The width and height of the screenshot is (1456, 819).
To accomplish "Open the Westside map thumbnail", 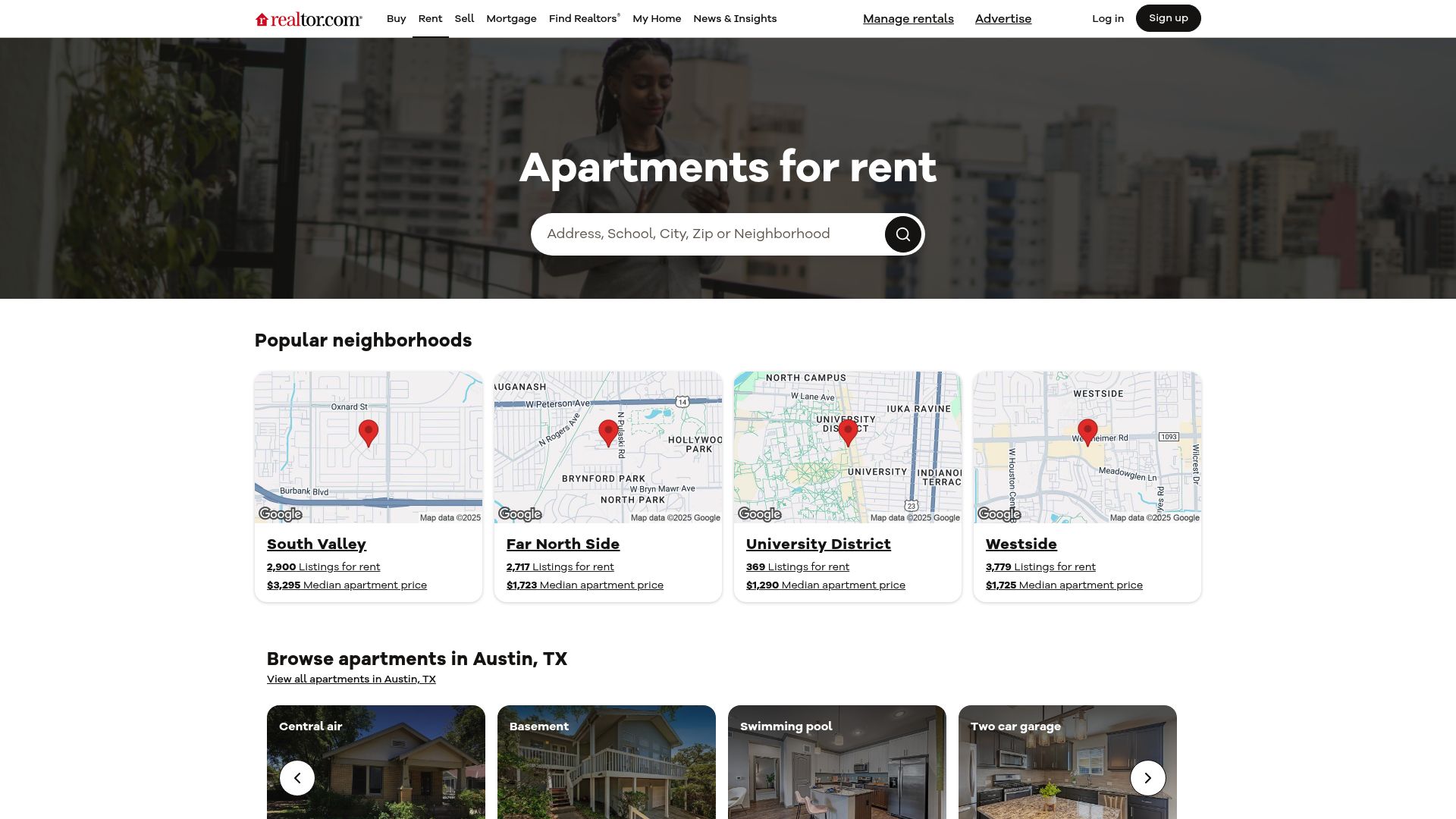I will tap(1087, 447).
